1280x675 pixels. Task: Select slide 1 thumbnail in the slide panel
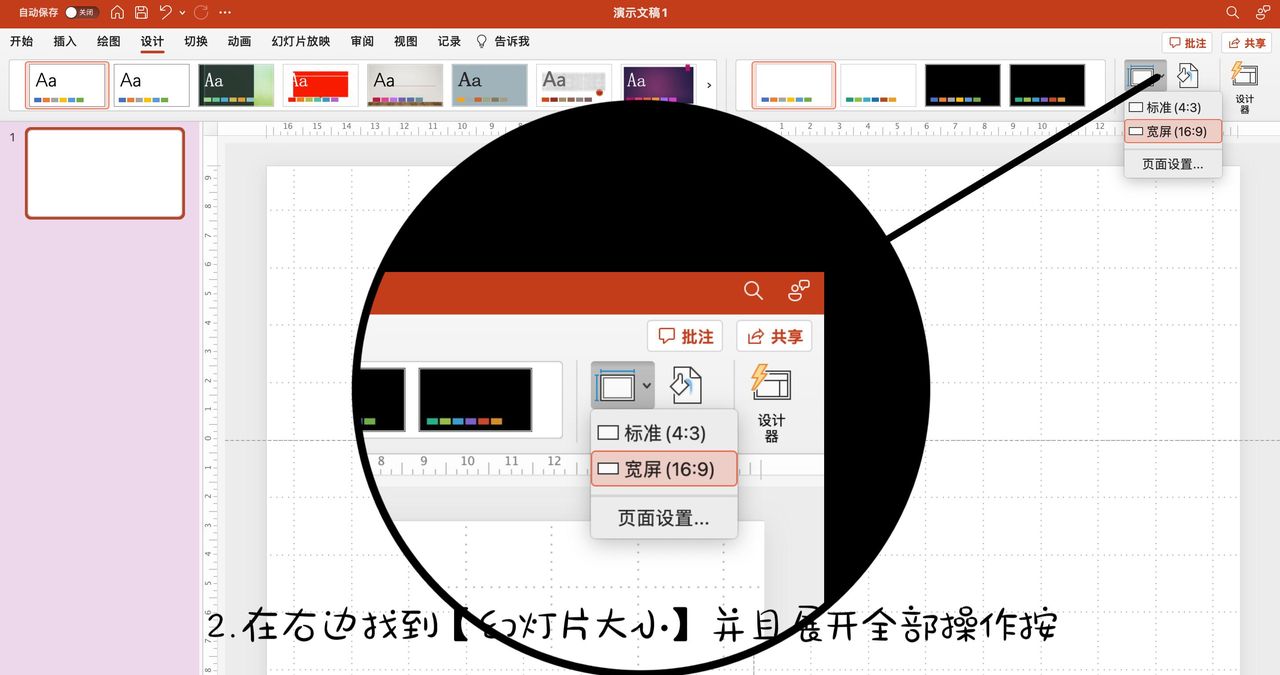(x=105, y=173)
